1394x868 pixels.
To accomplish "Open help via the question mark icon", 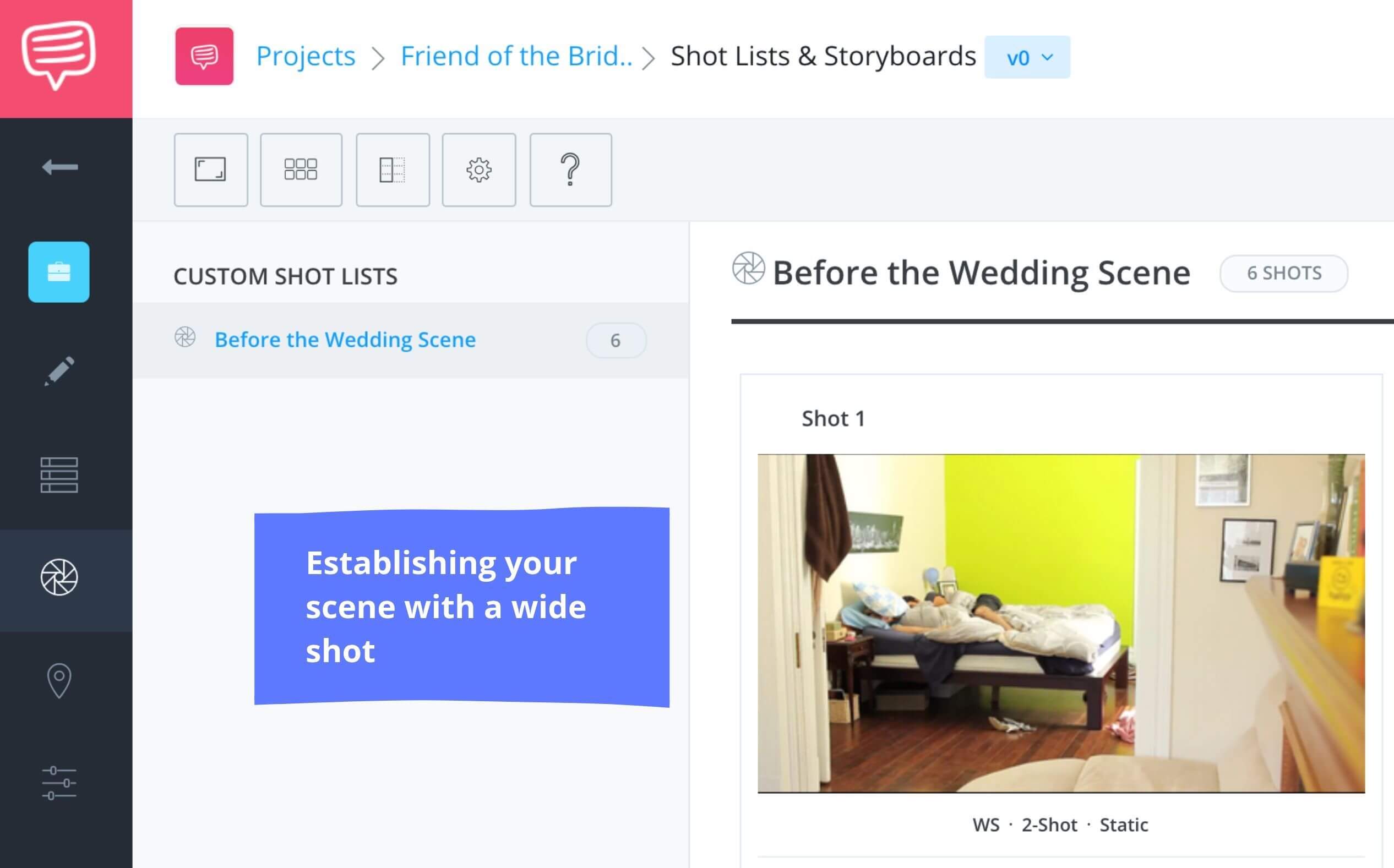I will click(570, 170).
